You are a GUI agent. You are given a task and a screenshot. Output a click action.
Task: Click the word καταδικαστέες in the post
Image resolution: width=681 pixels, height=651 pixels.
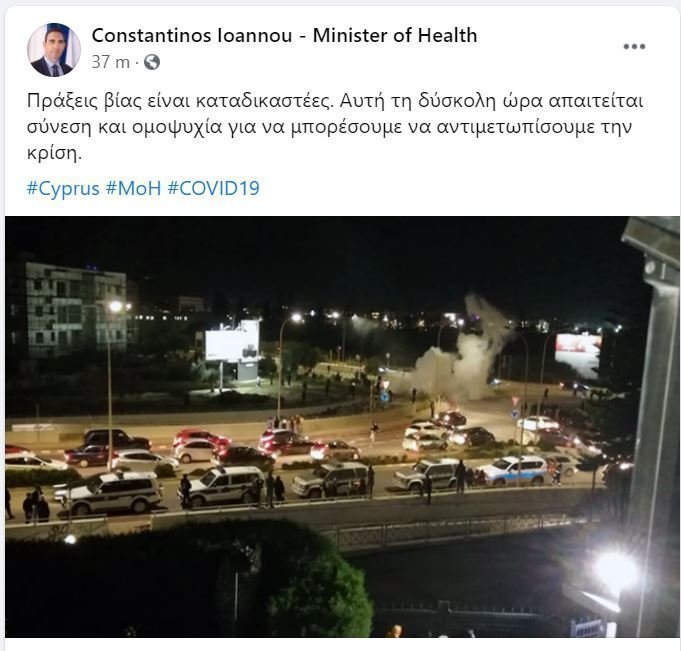click(x=264, y=101)
